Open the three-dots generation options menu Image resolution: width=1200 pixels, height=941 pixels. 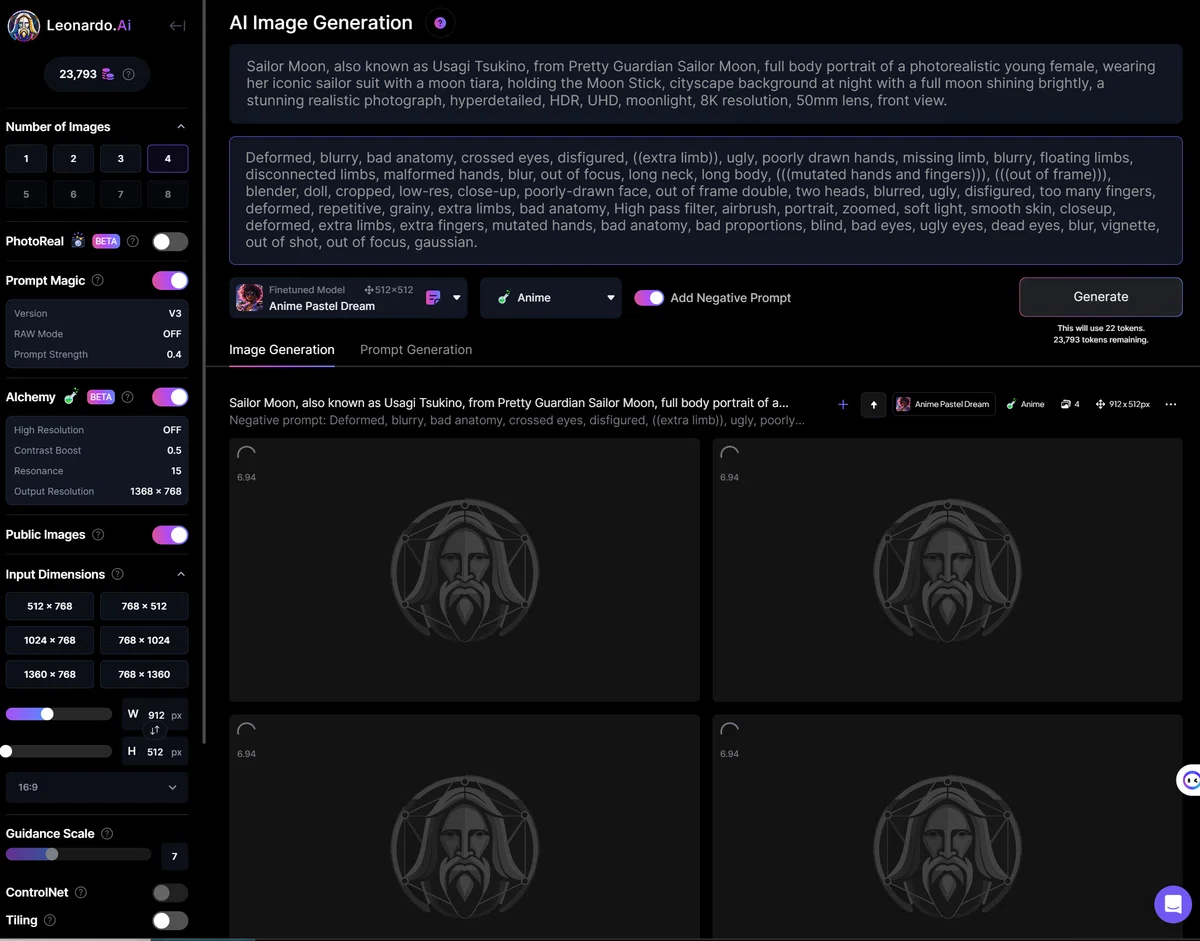pos(1171,404)
